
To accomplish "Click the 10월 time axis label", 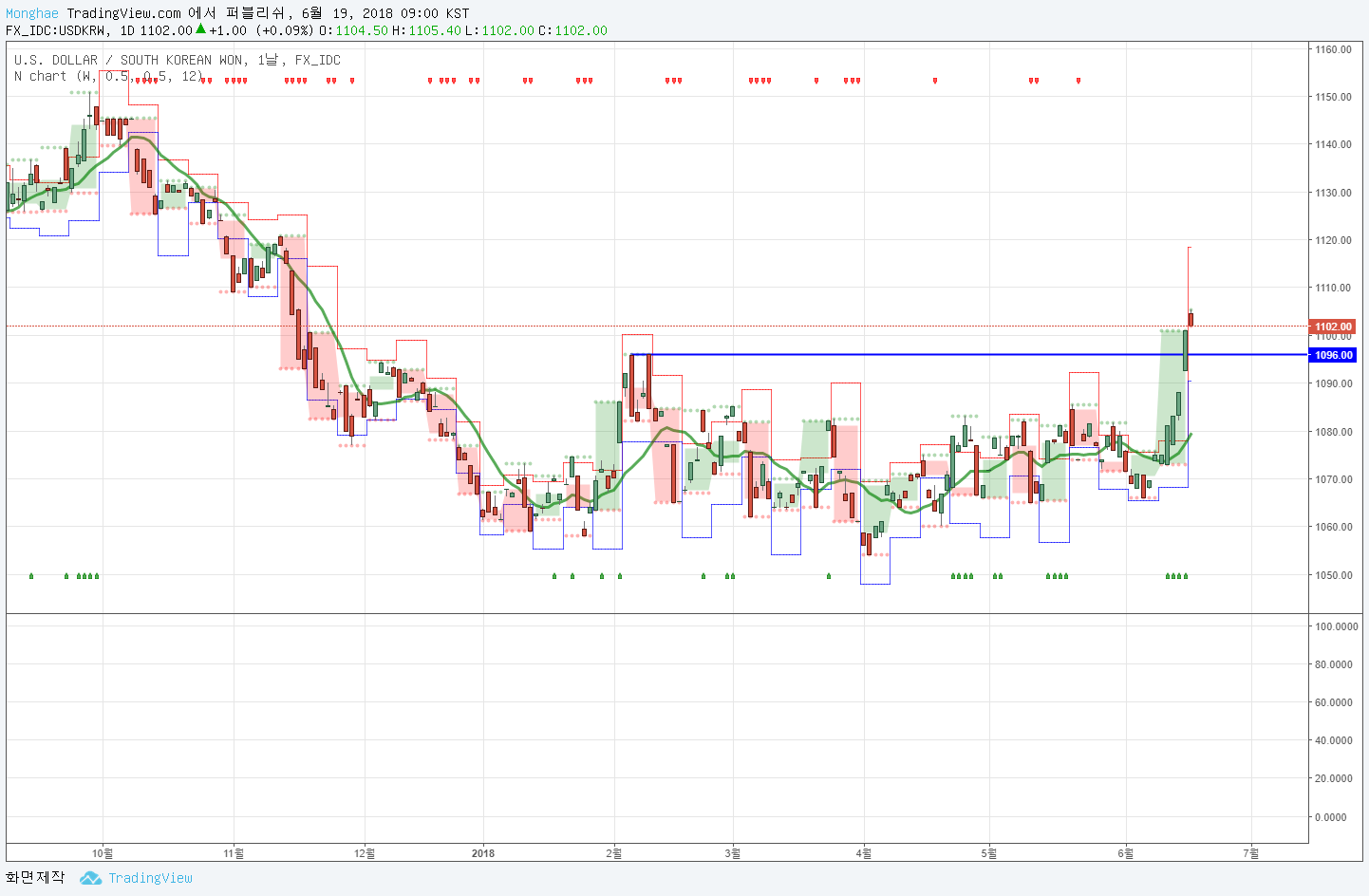I will pyautogui.click(x=103, y=853).
